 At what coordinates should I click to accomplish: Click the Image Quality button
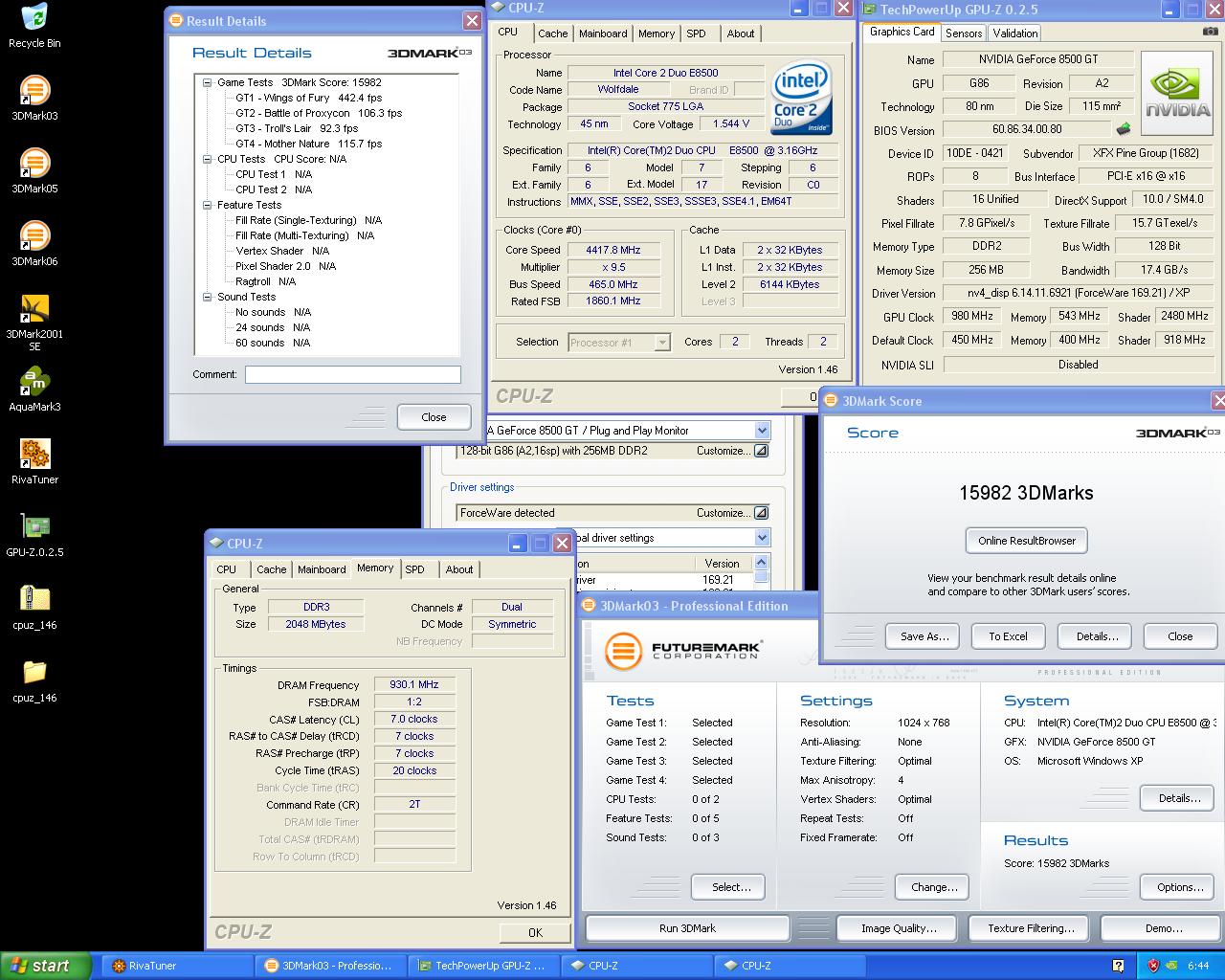898,928
